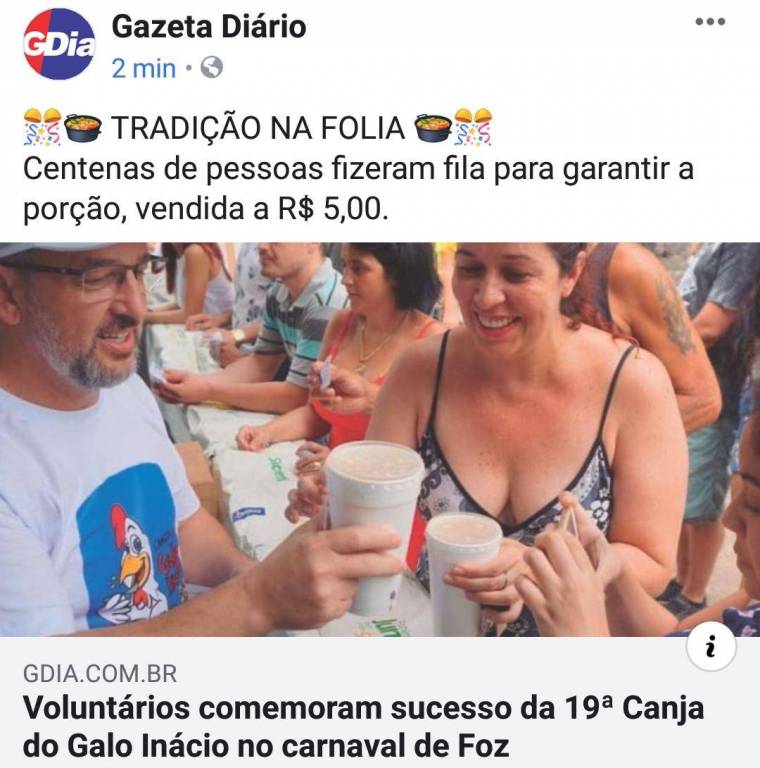
Task: Click the public globe privacy icon
Action: tap(212, 68)
